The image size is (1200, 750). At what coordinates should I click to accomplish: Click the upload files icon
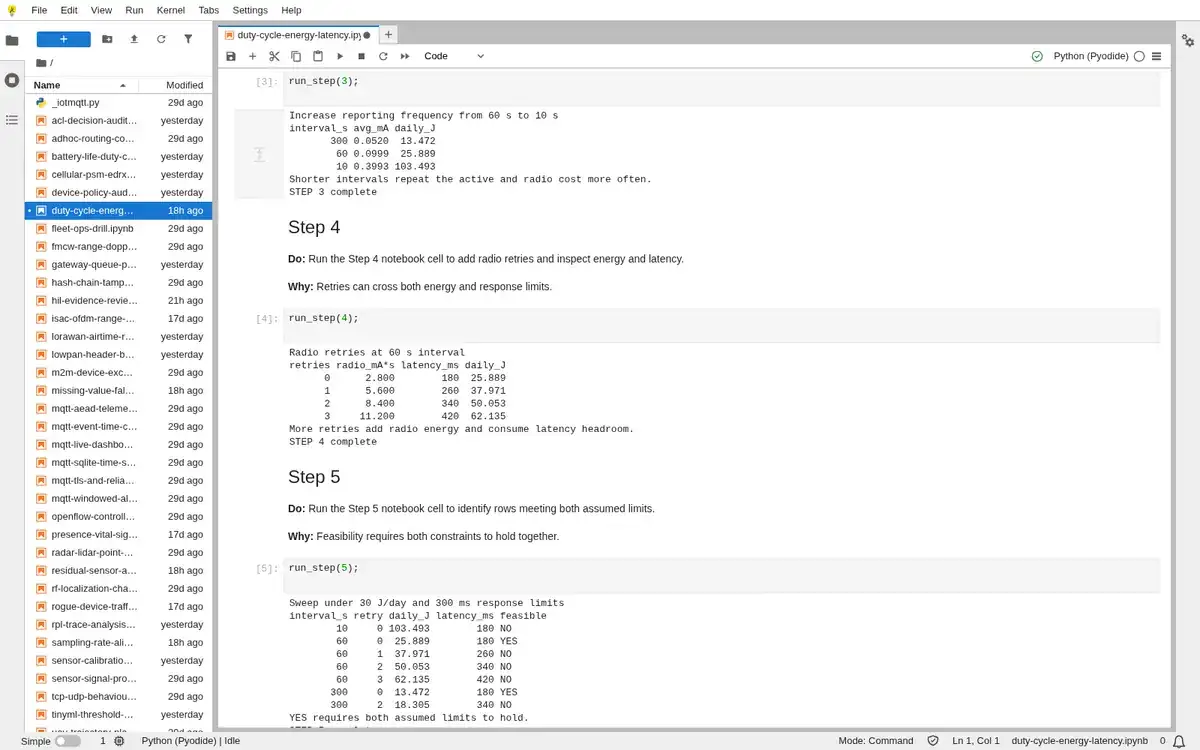pyautogui.click(x=134, y=39)
